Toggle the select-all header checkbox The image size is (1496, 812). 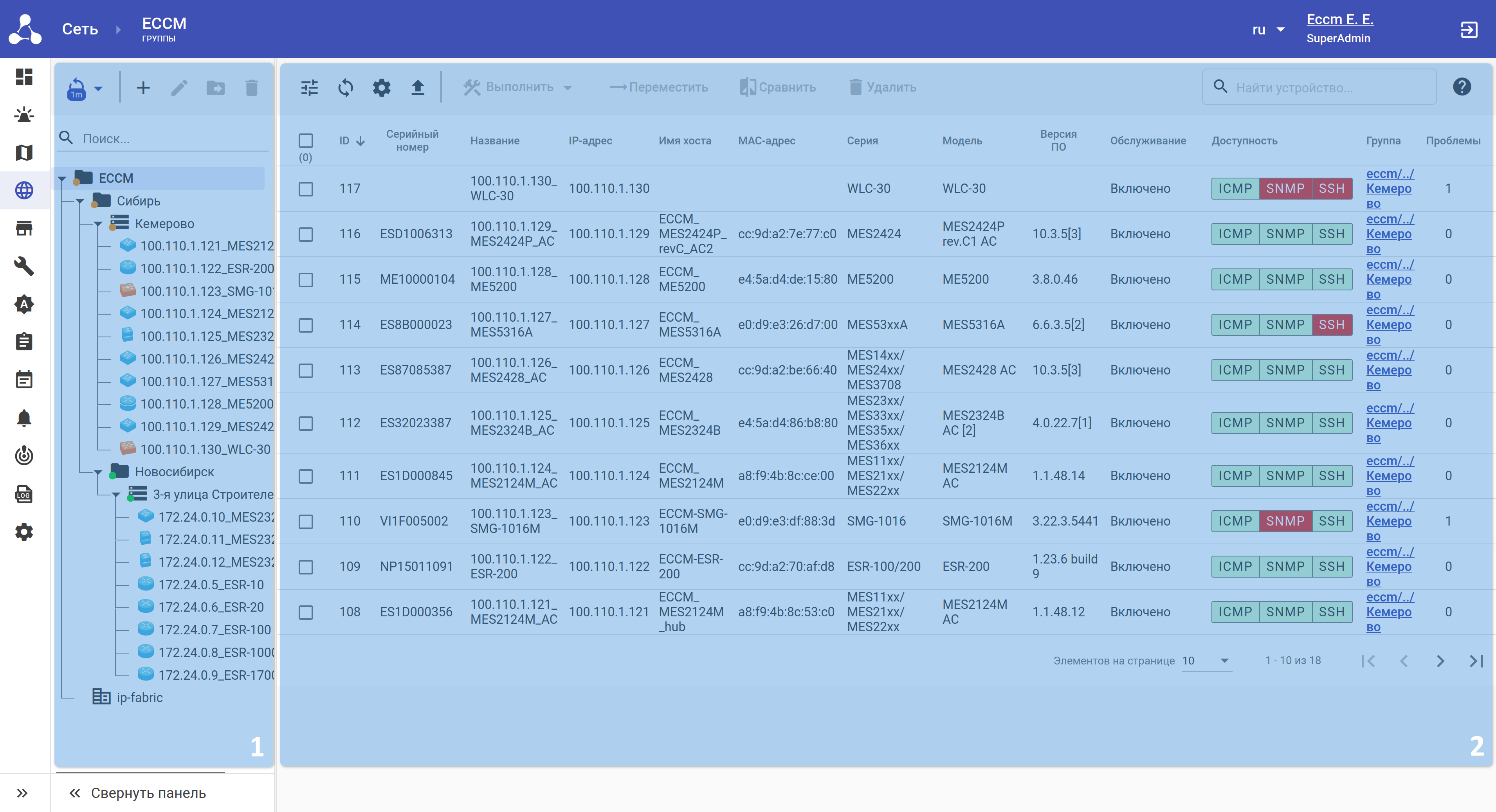coord(305,140)
